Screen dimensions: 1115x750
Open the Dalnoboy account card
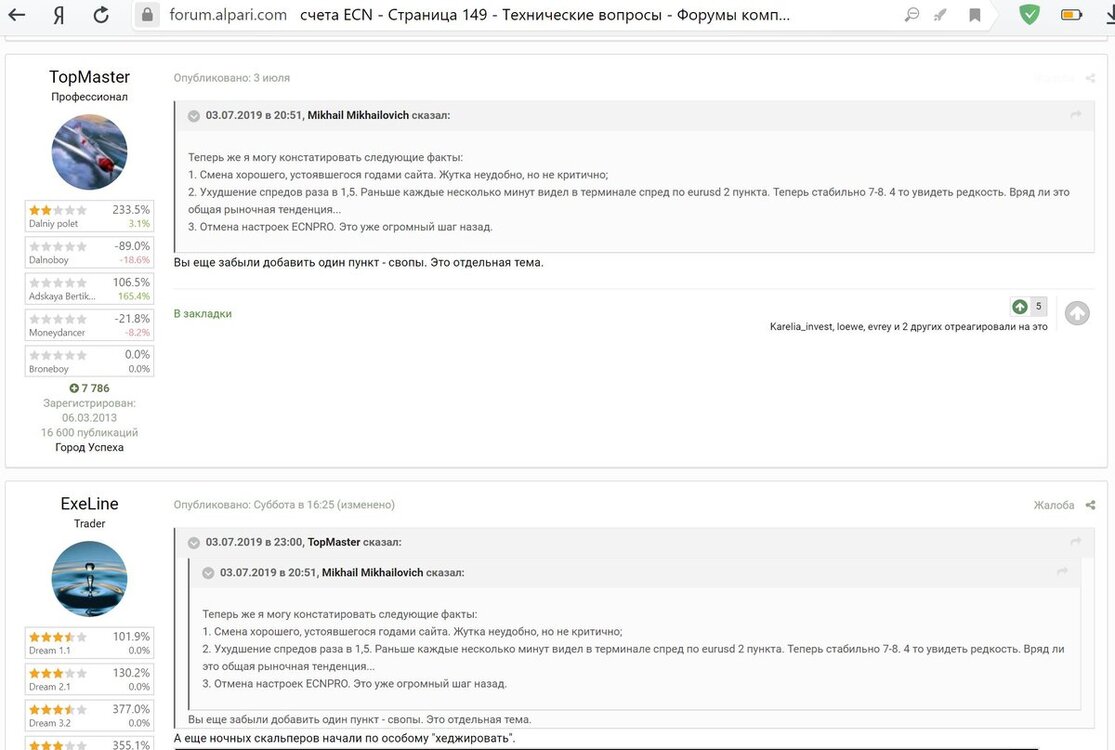(90, 252)
